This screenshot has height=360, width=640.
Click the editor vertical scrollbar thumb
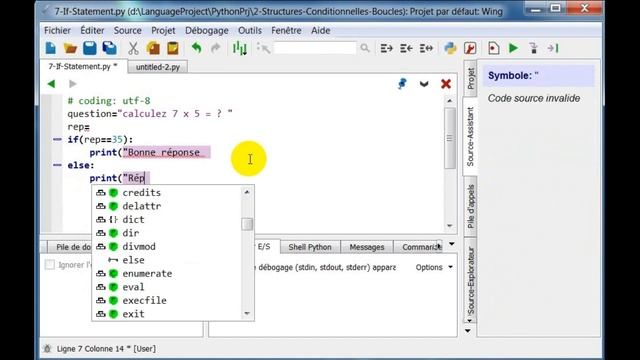click(449, 138)
